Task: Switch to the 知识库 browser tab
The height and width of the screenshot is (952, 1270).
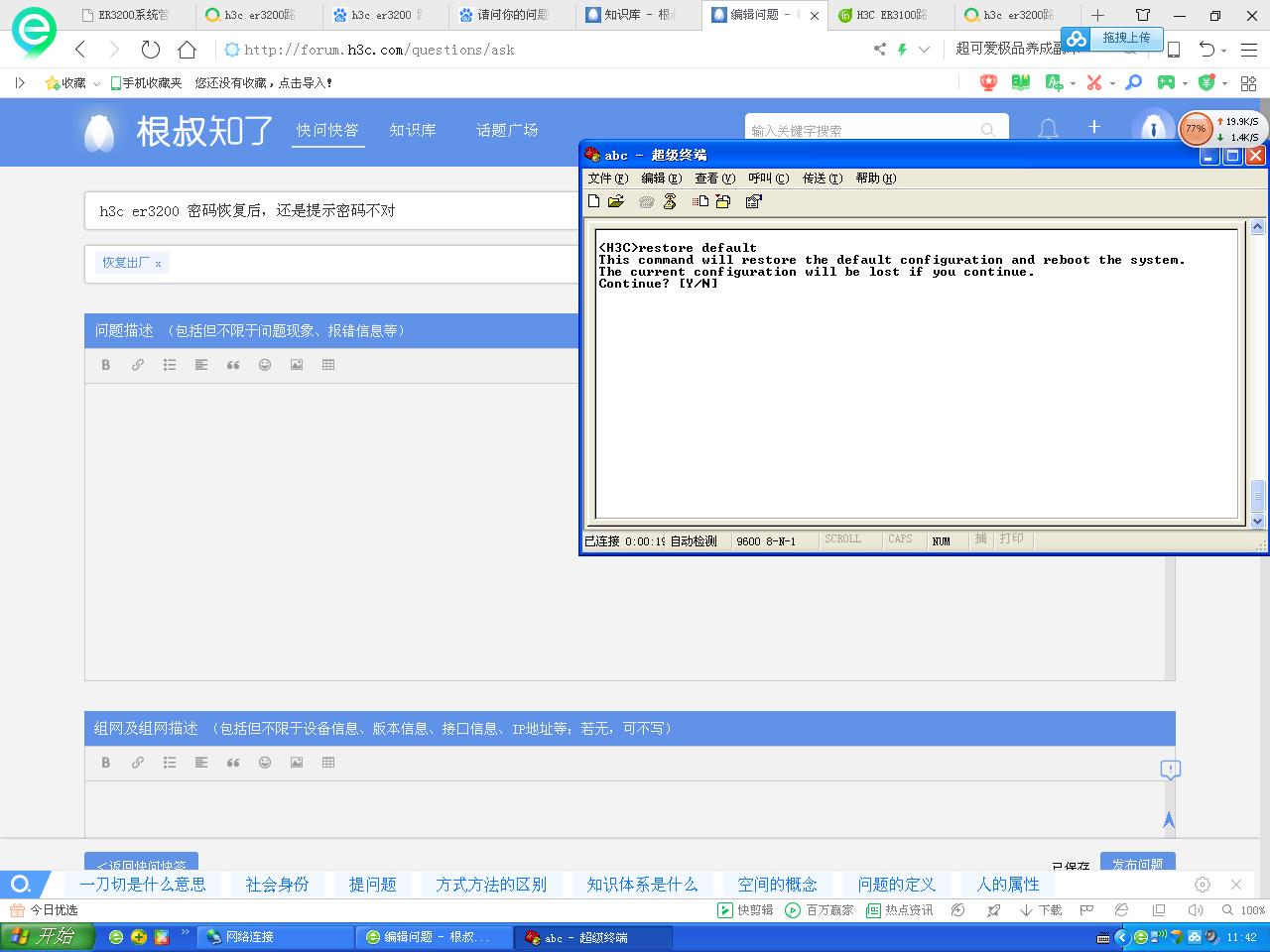Action: coord(638,15)
